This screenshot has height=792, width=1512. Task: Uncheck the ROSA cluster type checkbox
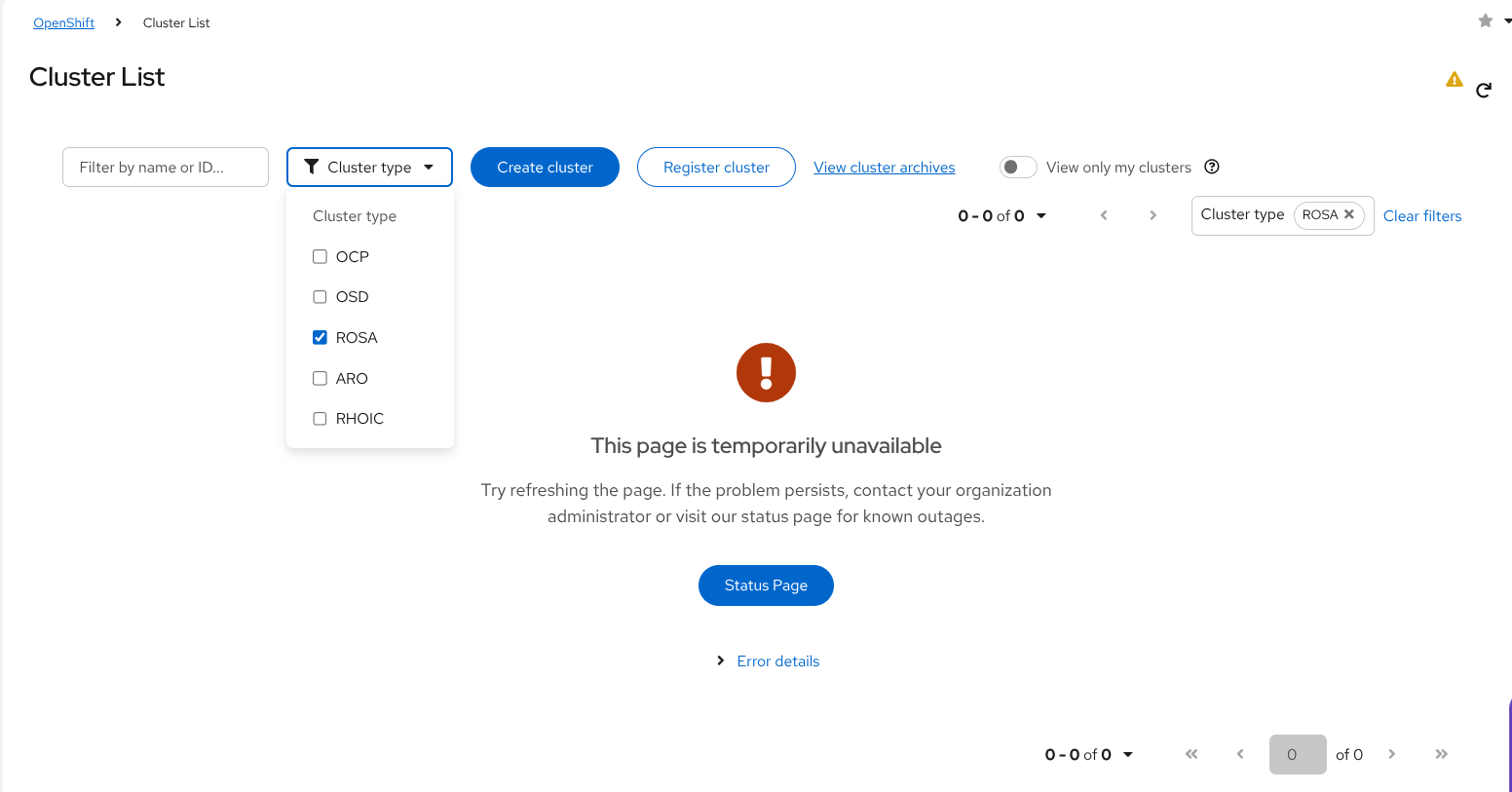coord(320,338)
